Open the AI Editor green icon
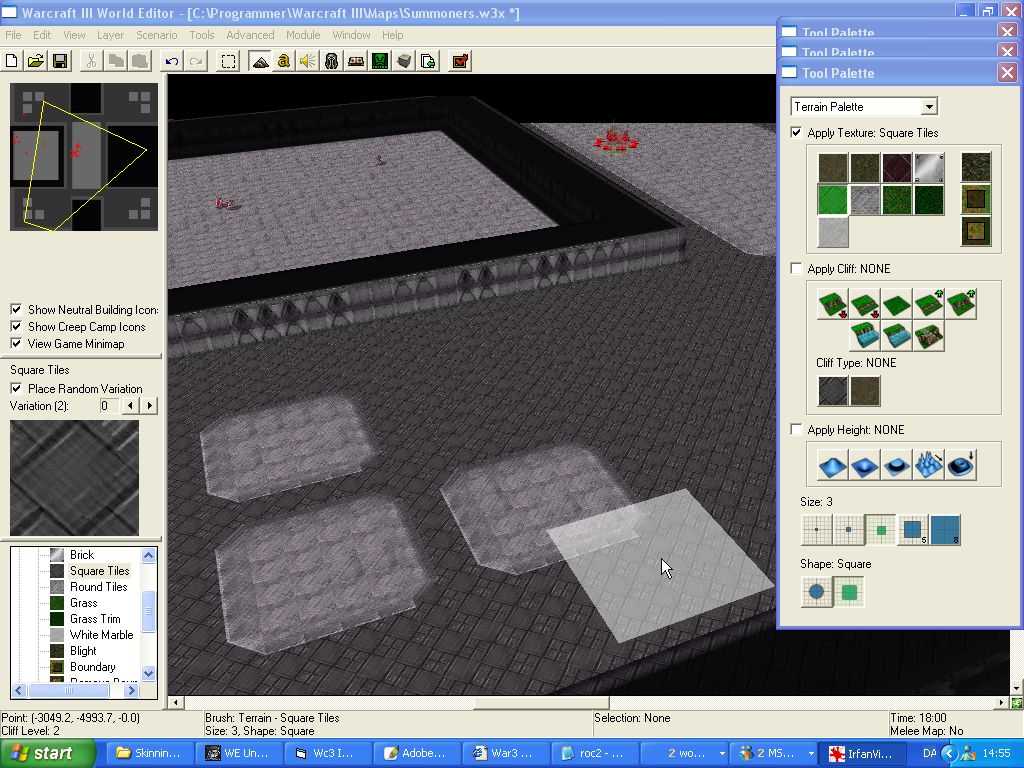Image resolution: width=1024 pixels, height=768 pixels. [x=380, y=61]
